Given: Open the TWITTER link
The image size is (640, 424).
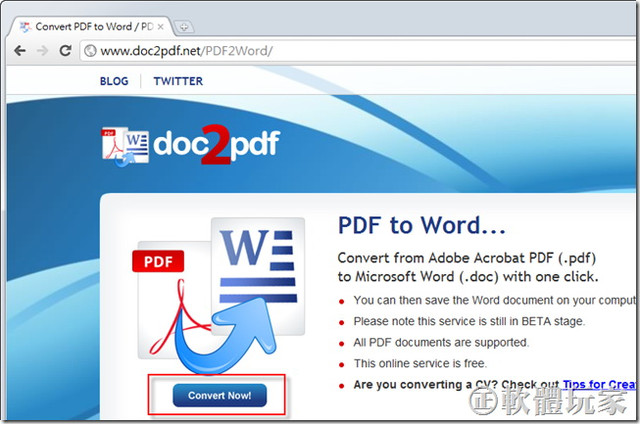Looking at the screenshot, I should (178, 81).
